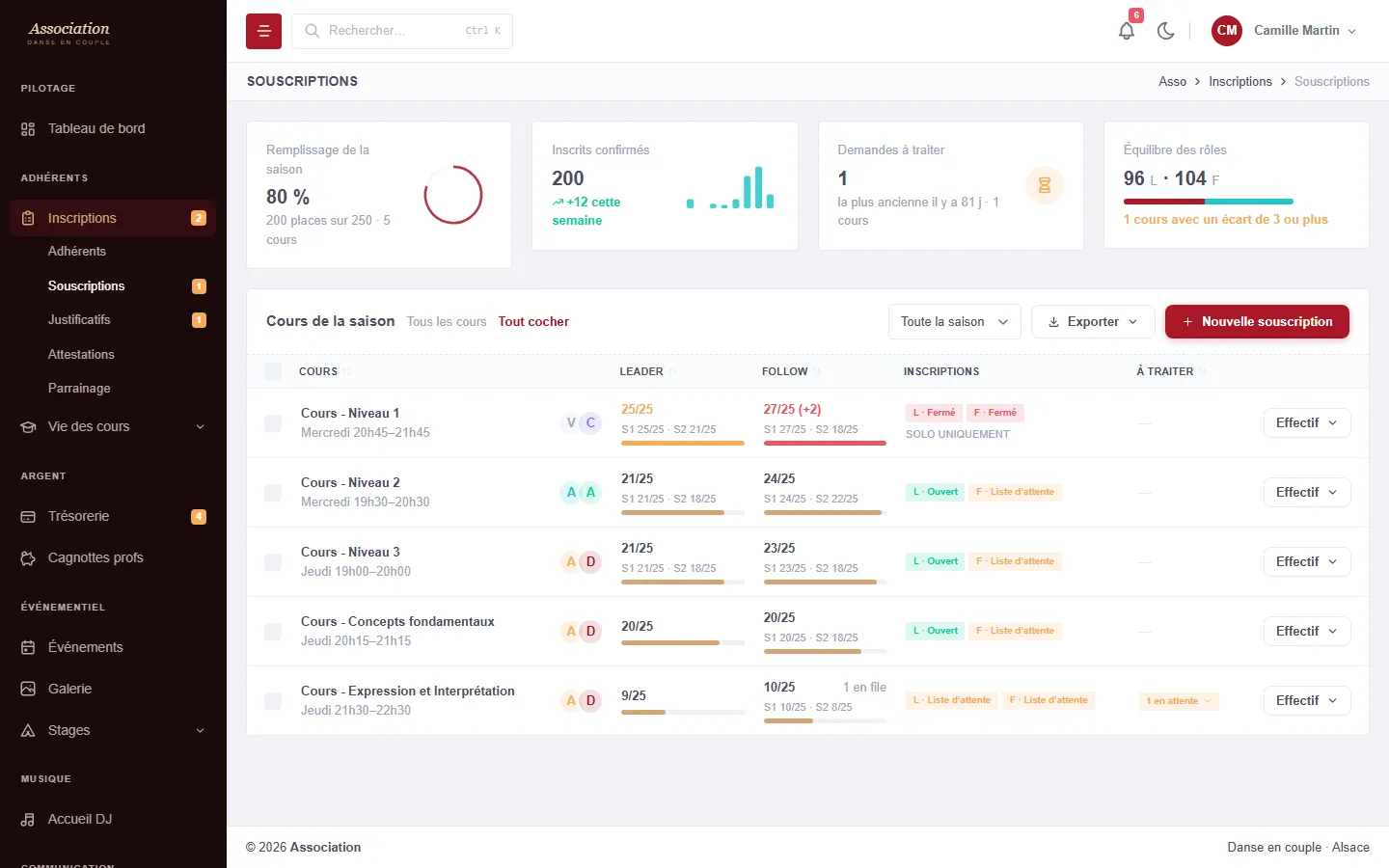Image resolution: width=1389 pixels, height=868 pixels.
Task: Click Niveau 1 leader fill progress bar
Action: click(683, 444)
